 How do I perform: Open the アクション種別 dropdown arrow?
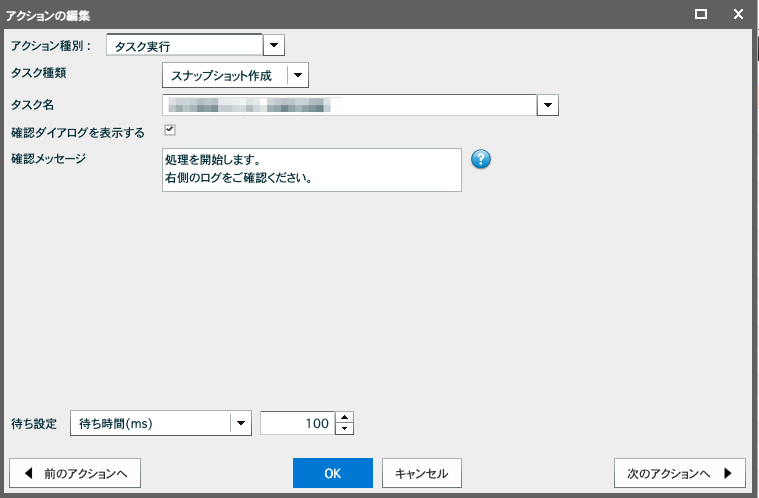pos(273,45)
